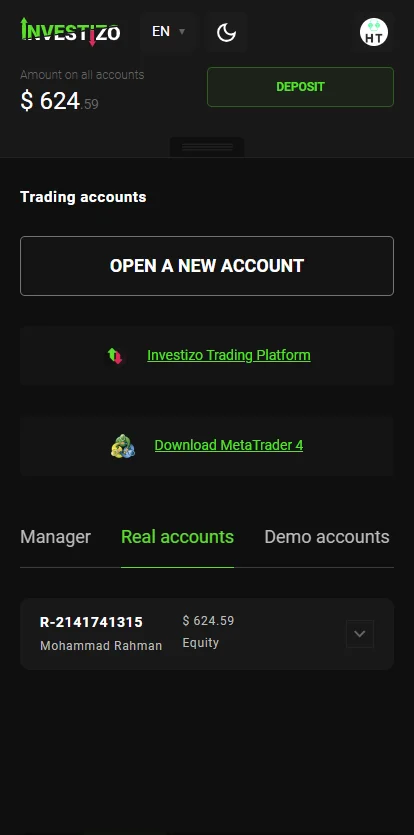Open the EN language dropdown
Image resolution: width=414 pixels, height=835 pixels.
168,32
